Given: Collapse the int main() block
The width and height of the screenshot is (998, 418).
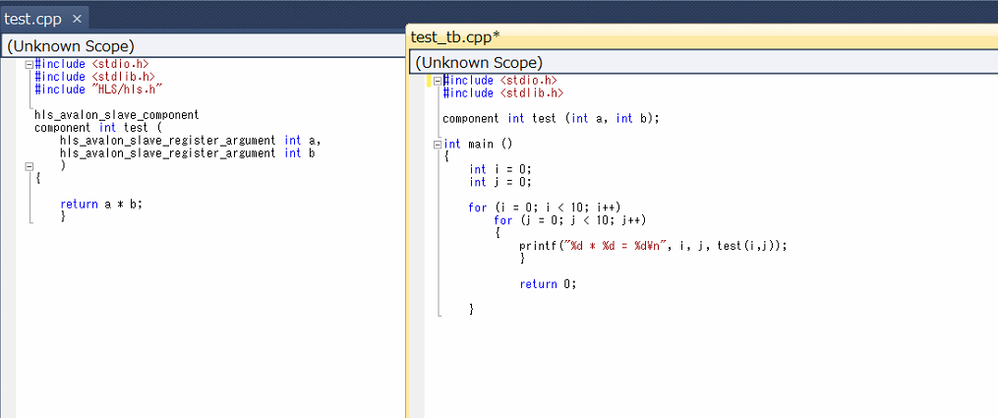Looking at the screenshot, I should (x=438, y=144).
